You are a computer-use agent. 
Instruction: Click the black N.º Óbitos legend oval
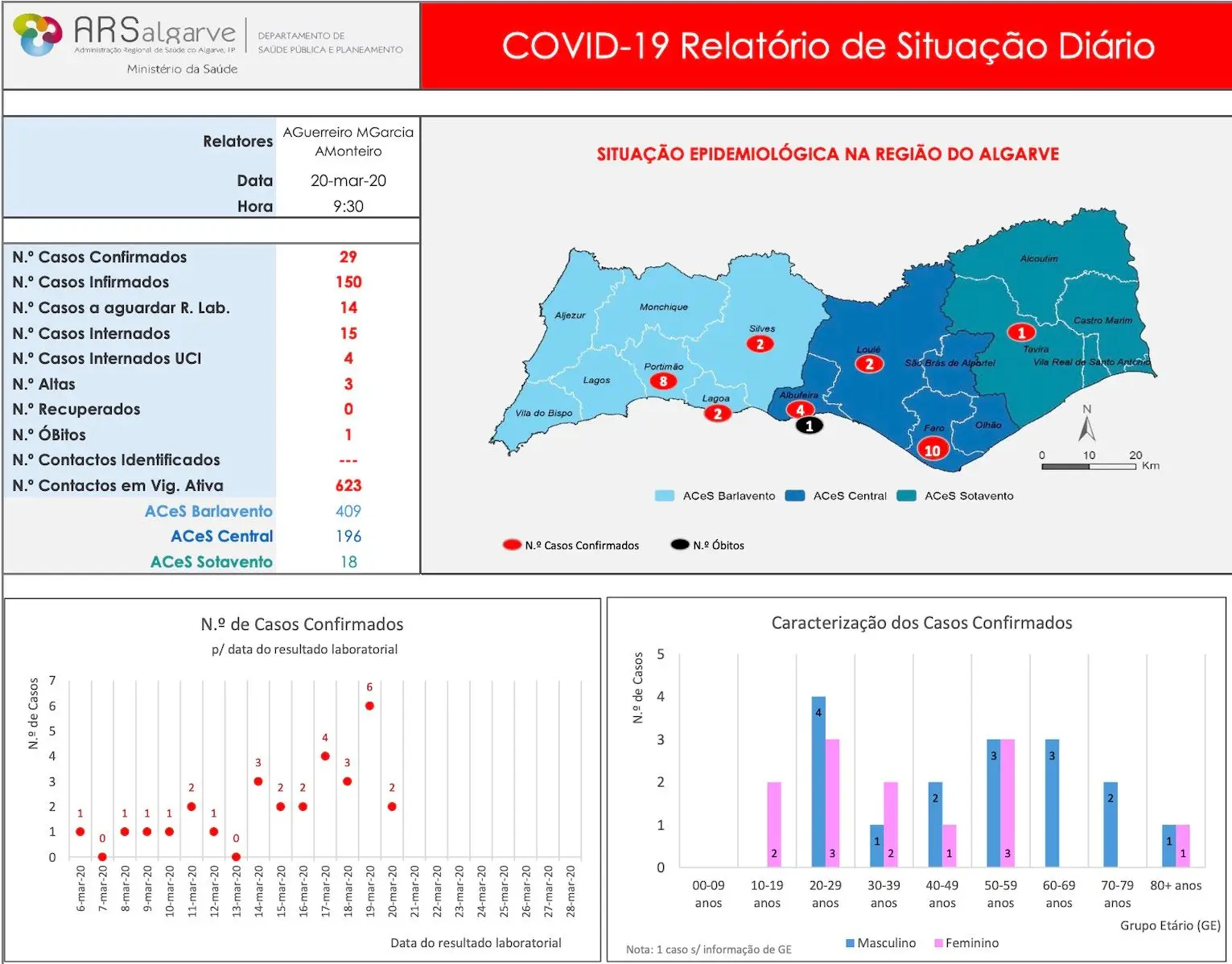click(680, 545)
